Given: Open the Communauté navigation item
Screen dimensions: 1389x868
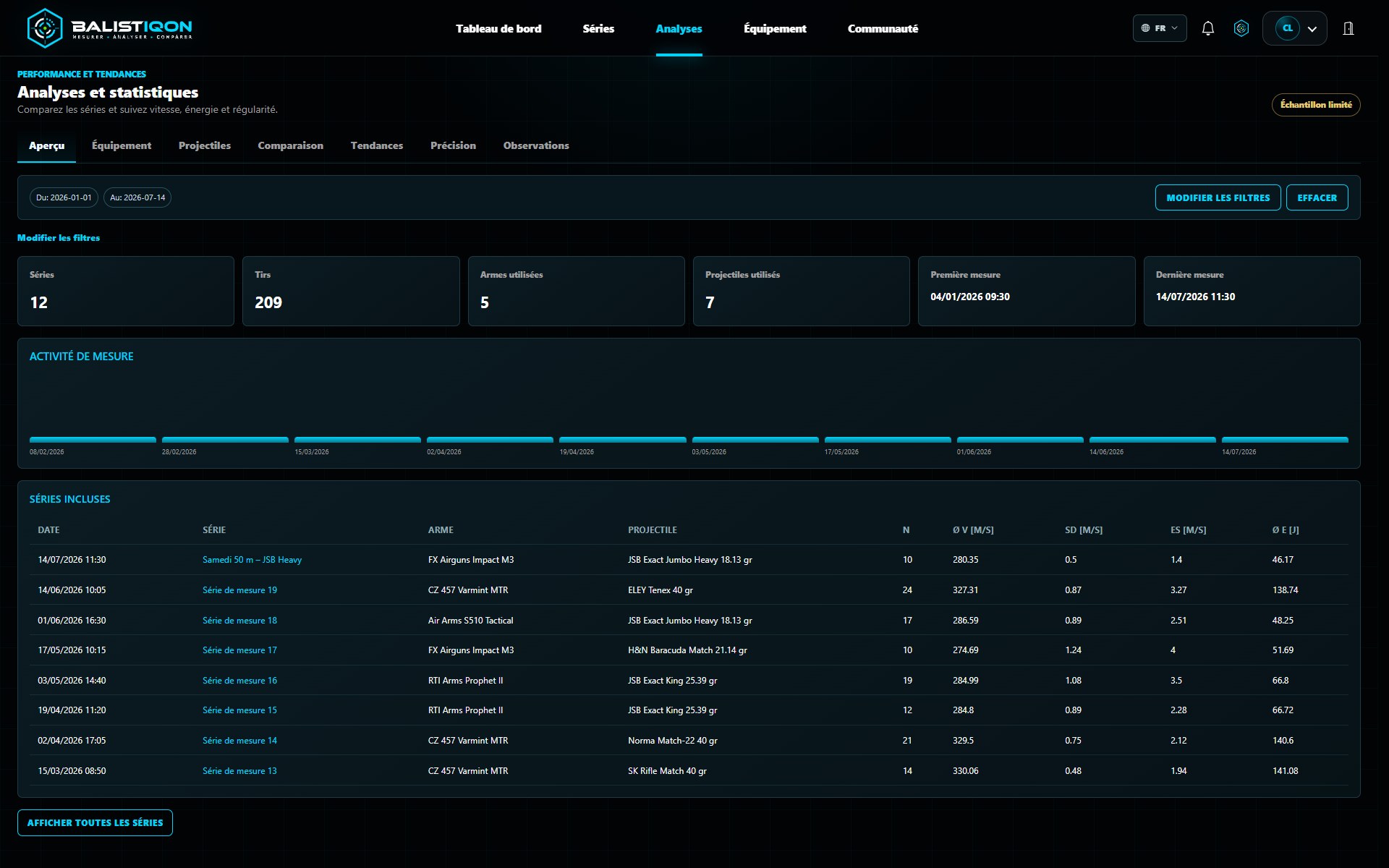Looking at the screenshot, I should point(883,28).
